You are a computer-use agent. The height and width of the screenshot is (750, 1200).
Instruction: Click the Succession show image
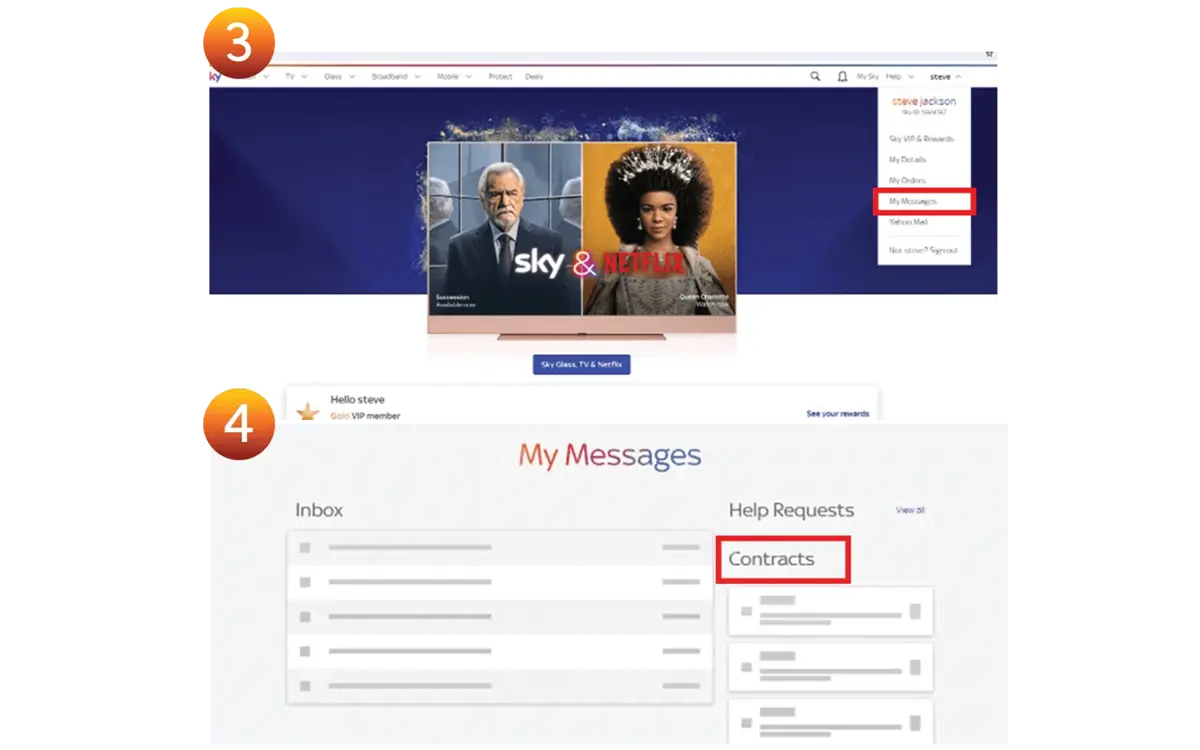(505, 229)
